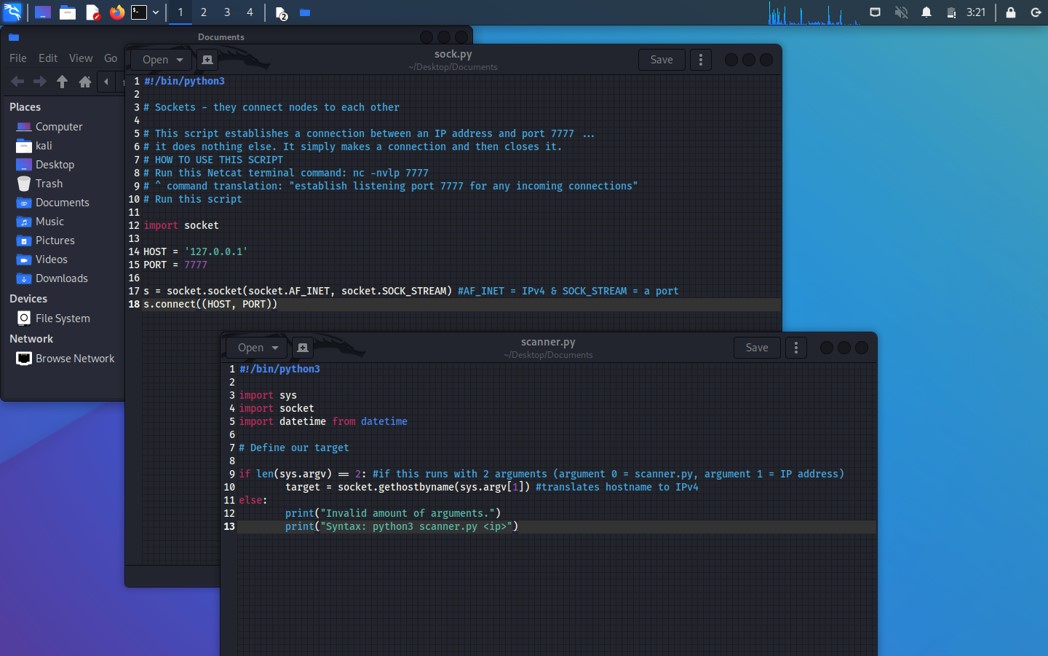Open the network connection tray icon
Screen dimensions: 1048x656
pyautogui.click(x=875, y=12)
